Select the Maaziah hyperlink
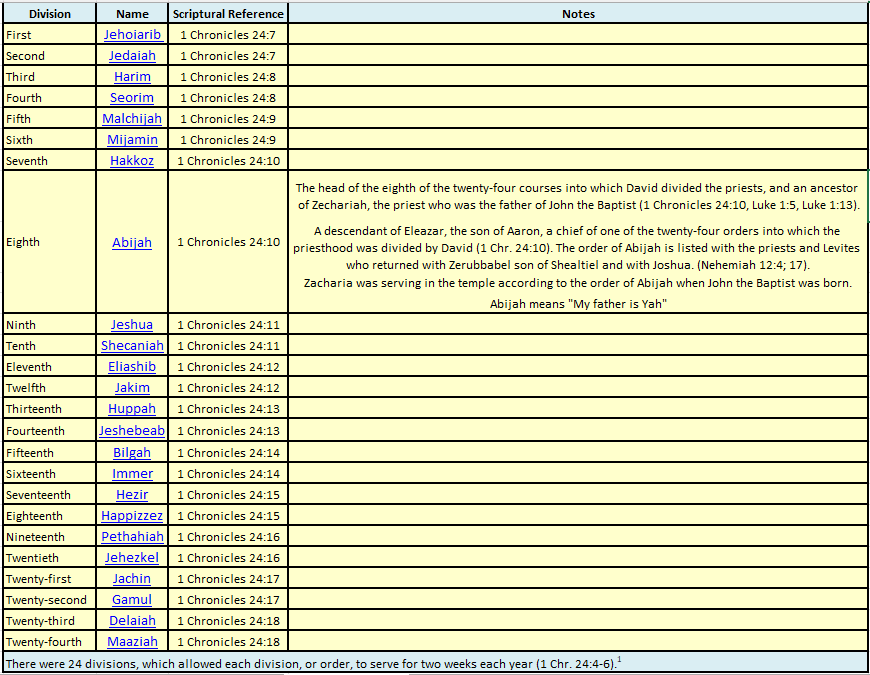 [132, 642]
